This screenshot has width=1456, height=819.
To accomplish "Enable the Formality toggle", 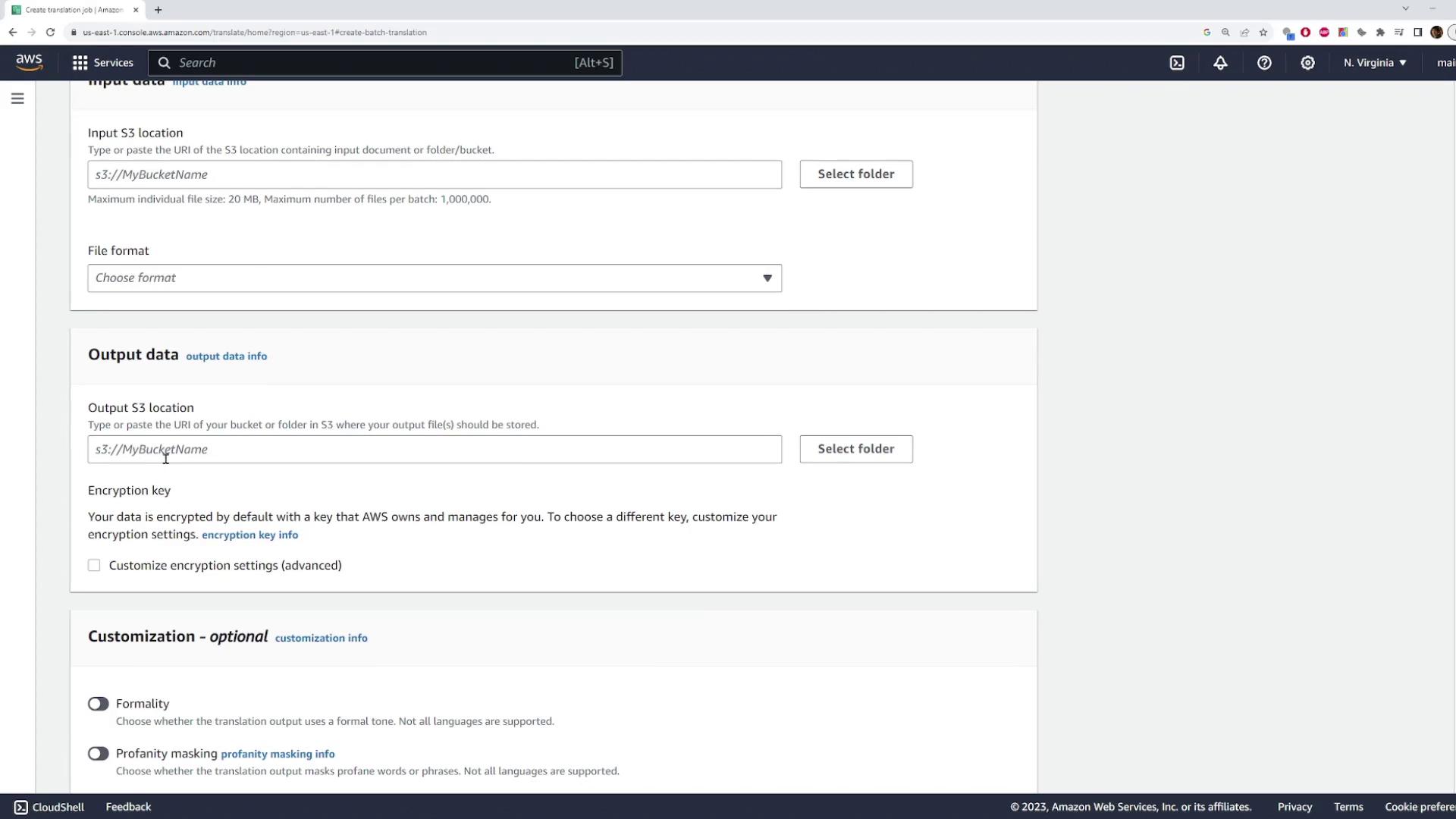I will (98, 704).
